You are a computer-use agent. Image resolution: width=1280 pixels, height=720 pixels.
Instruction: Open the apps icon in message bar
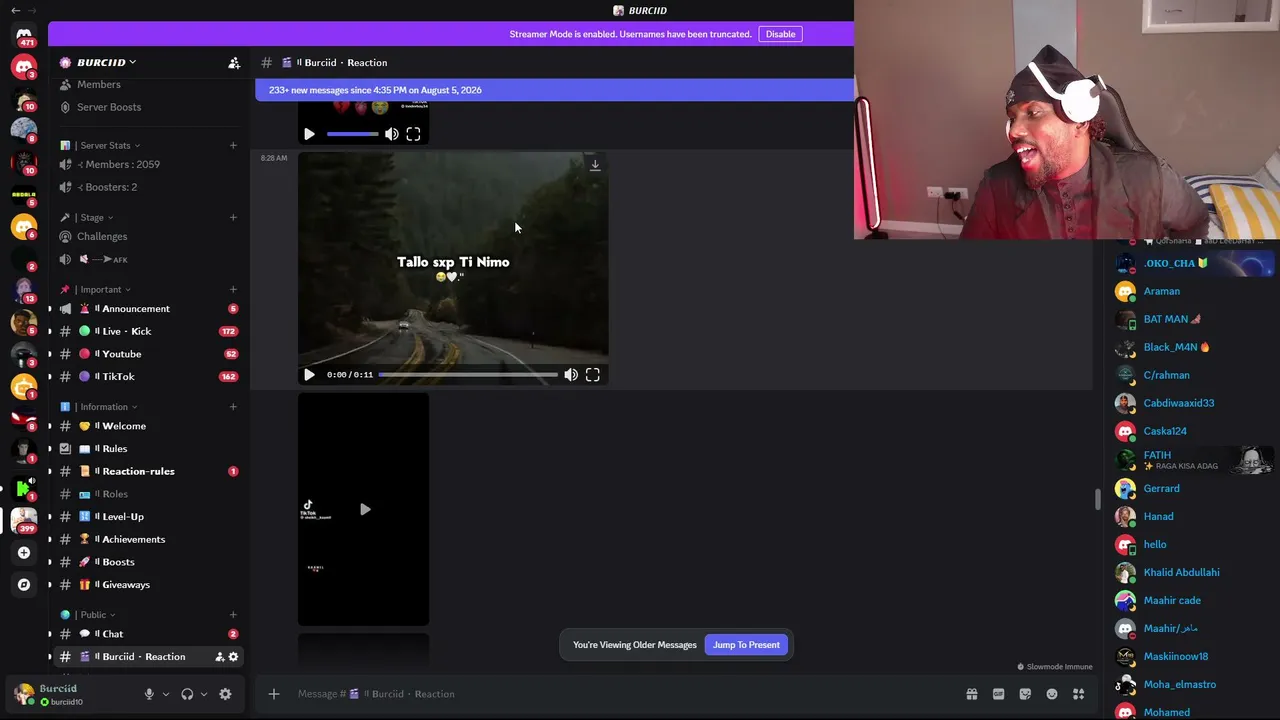tap(1078, 694)
